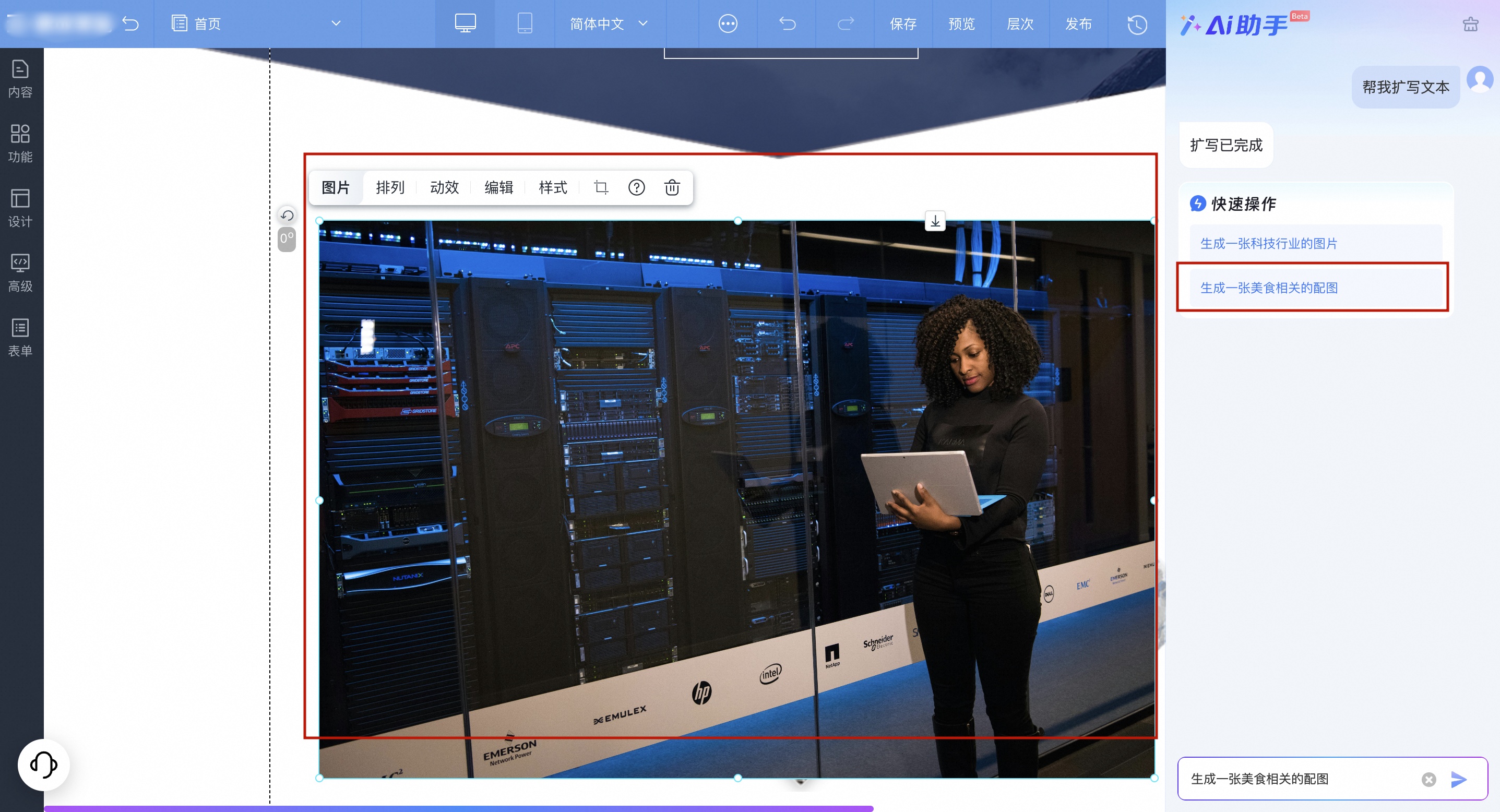Viewport: 1500px width, 812px height.
Task: Choose 生成一张科技行业的图片 quick action
Action: coord(1315,243)
